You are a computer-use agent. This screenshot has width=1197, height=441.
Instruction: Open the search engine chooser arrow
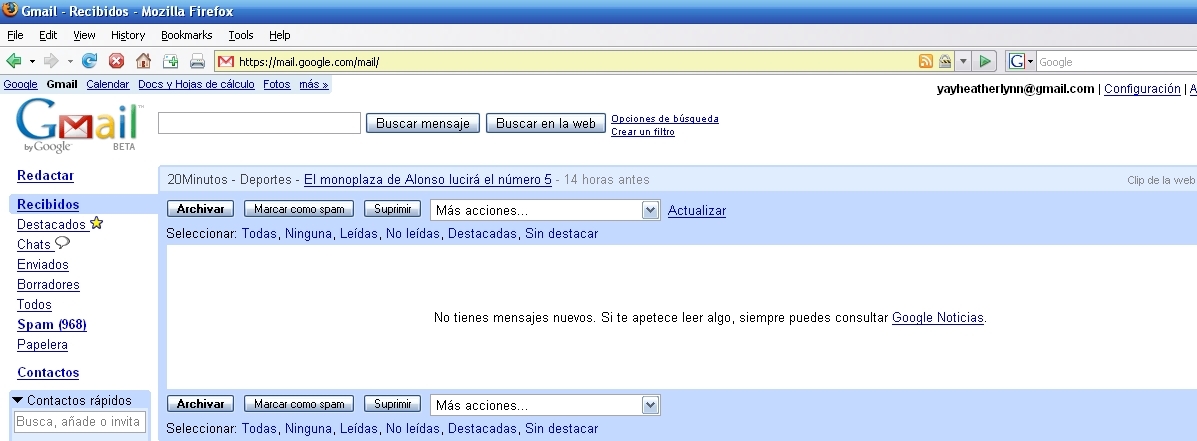(1031, 62)
